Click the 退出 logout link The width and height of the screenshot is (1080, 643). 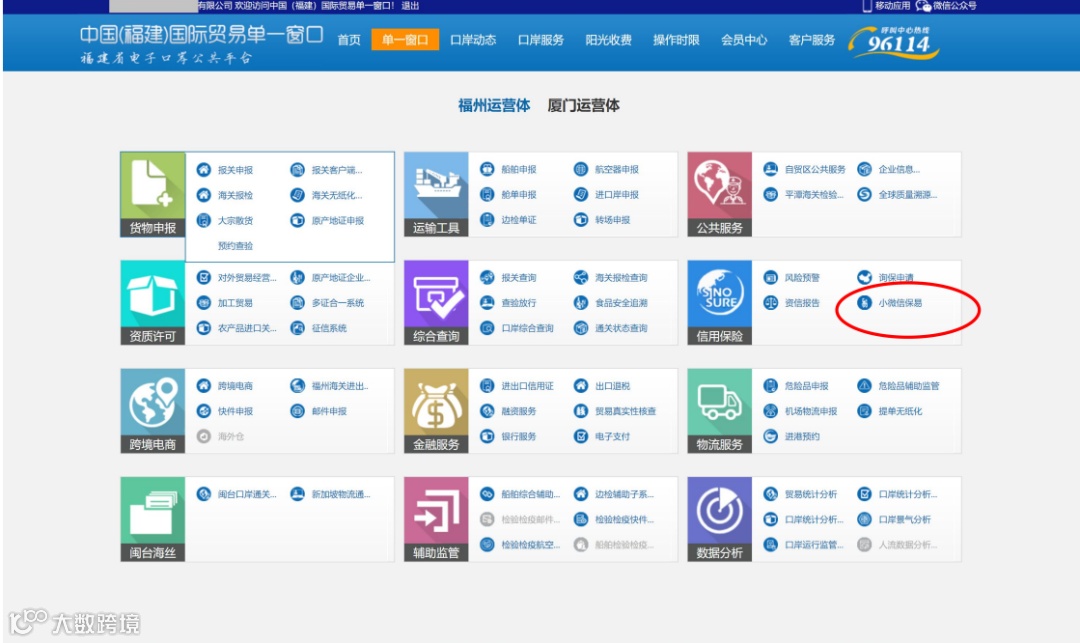coord(411,6)
